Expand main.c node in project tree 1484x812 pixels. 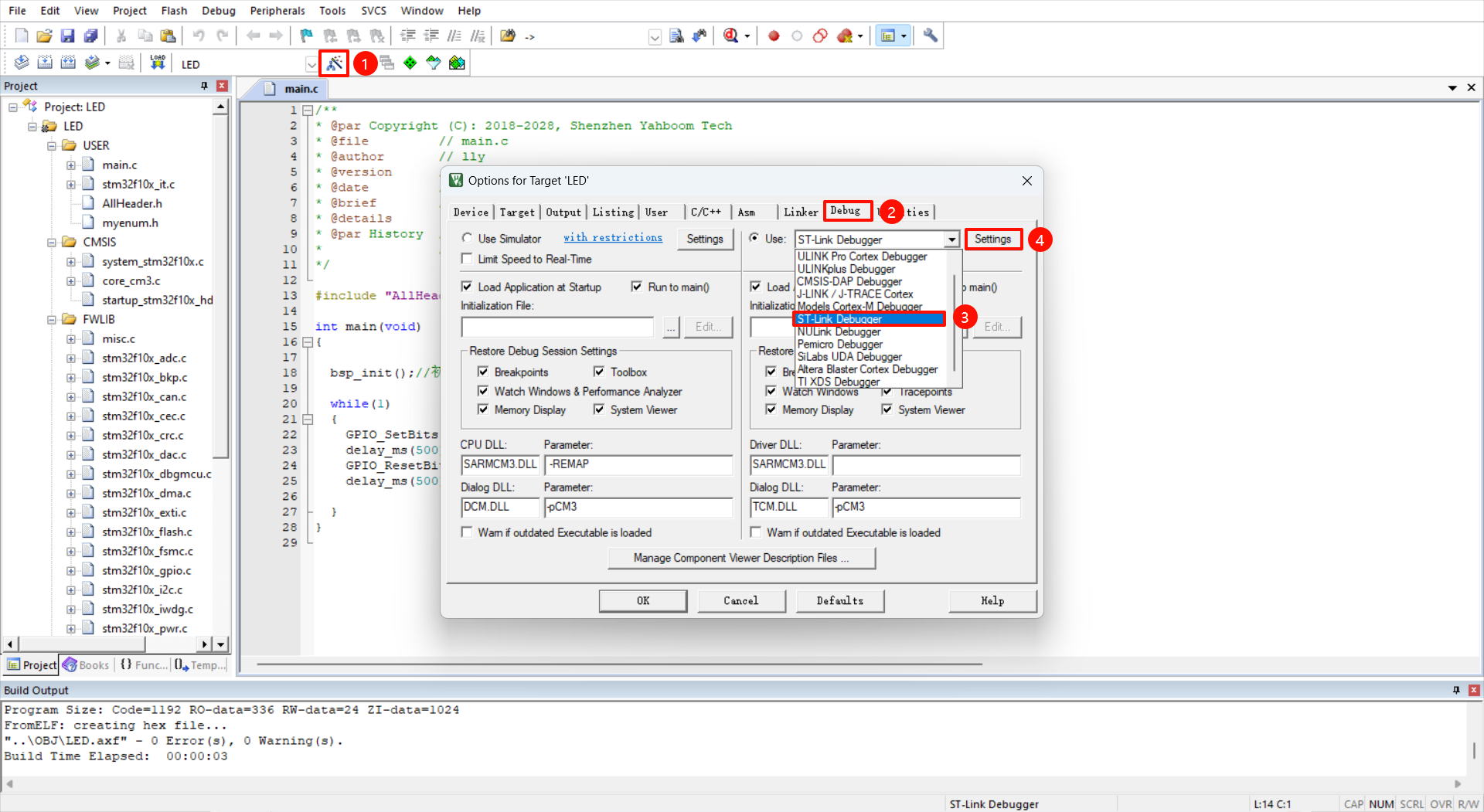71,165
